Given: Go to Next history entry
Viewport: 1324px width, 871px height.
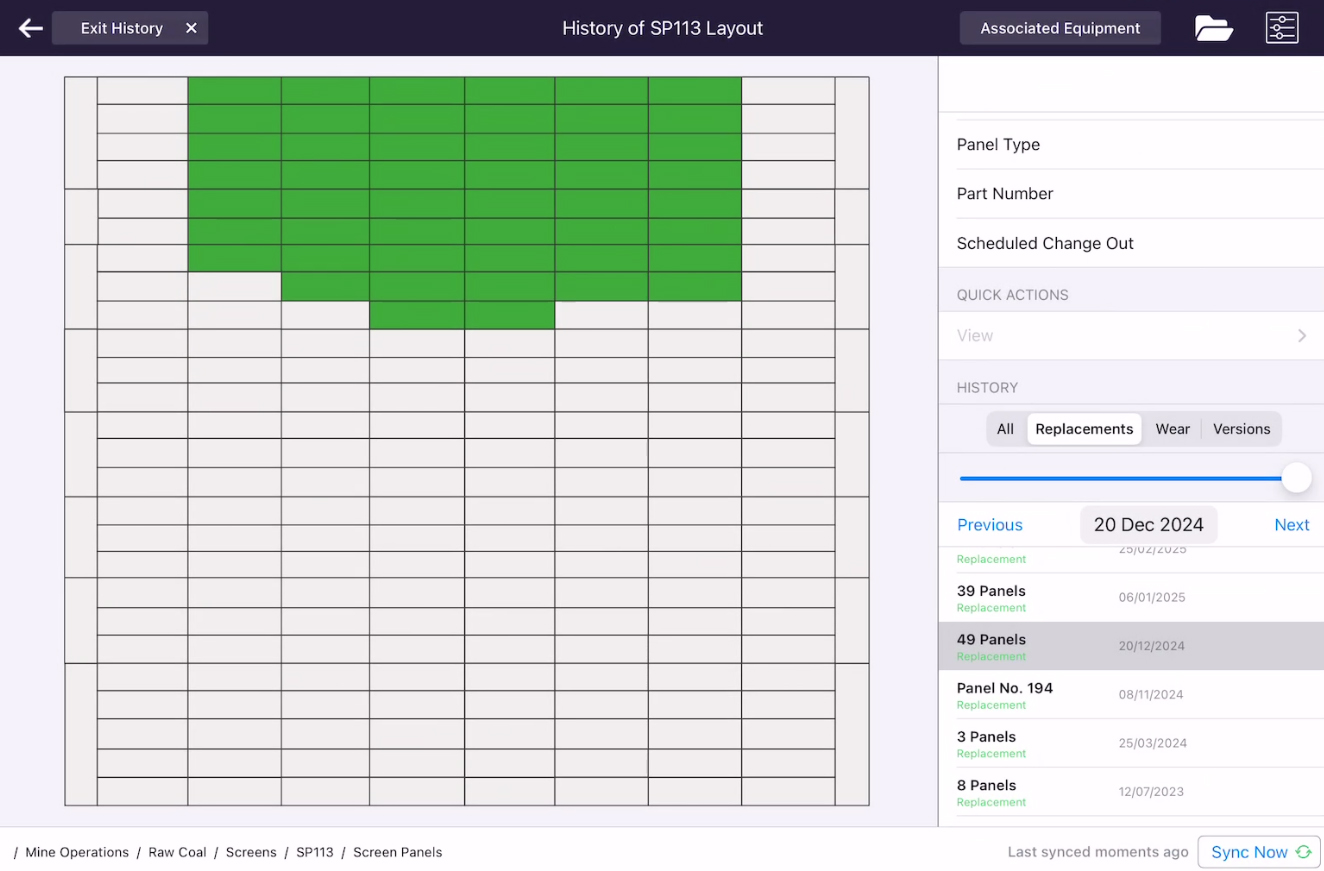Looking at the screenshot, I should pos(1292,525).
